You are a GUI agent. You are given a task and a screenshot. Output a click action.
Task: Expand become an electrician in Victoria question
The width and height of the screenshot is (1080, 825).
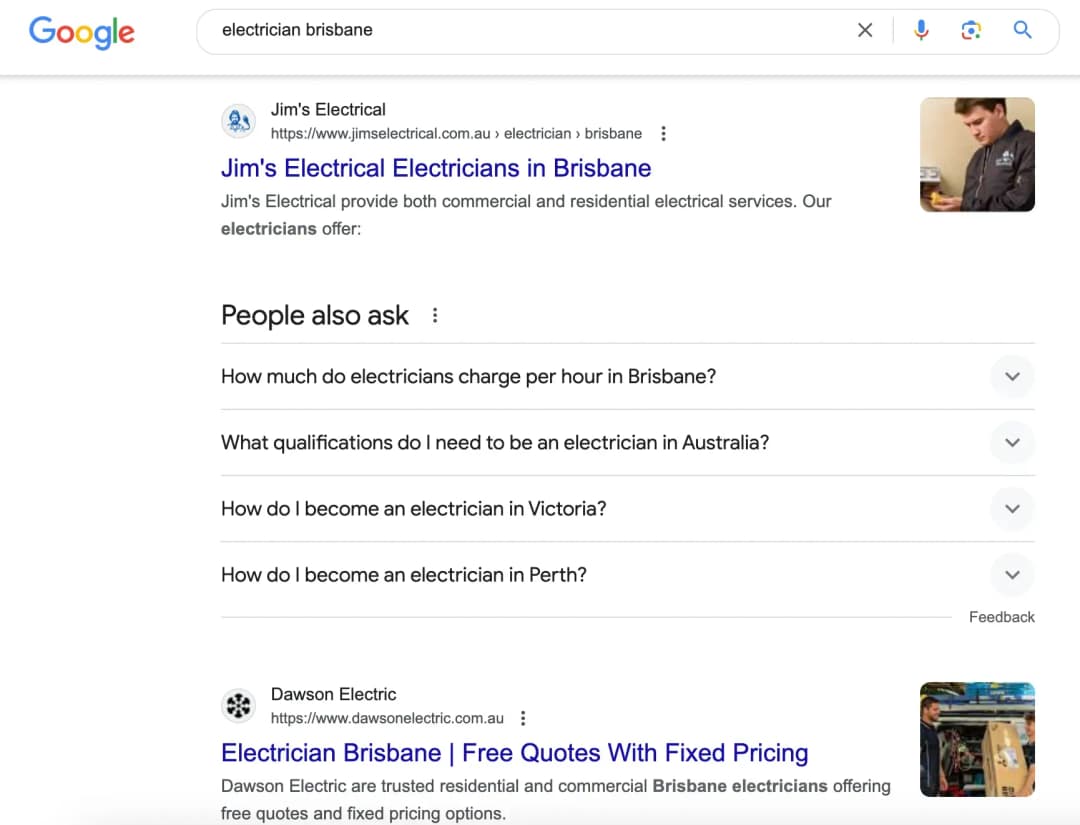[x=627, y=509]
